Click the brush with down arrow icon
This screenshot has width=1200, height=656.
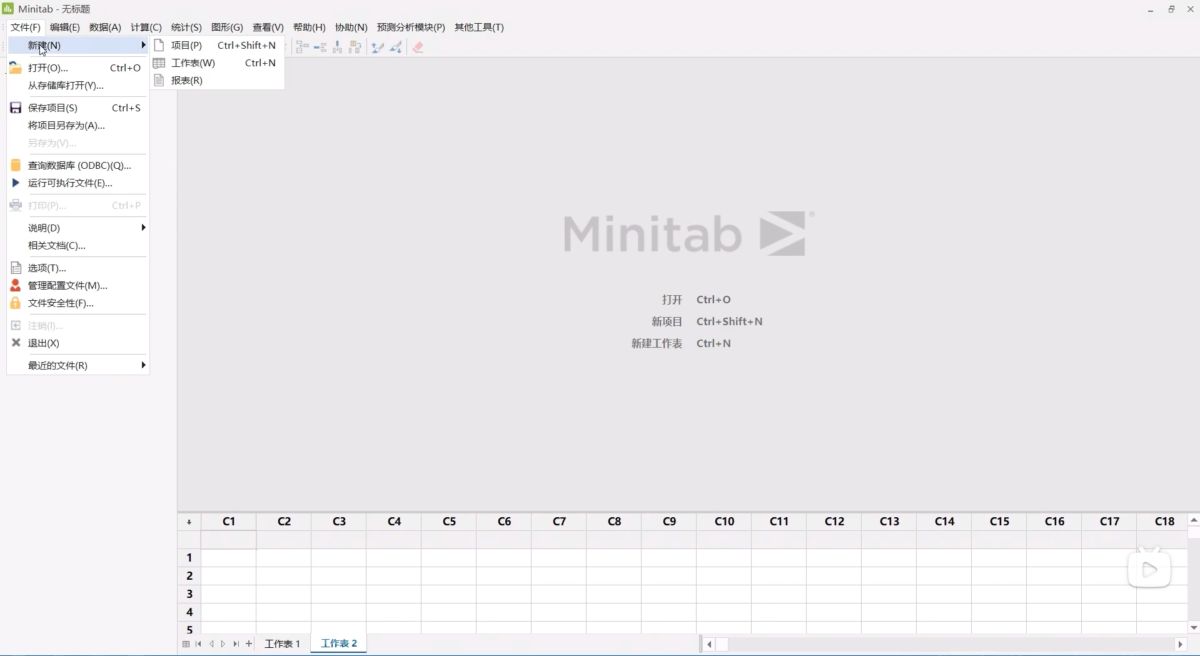(395, 47)
